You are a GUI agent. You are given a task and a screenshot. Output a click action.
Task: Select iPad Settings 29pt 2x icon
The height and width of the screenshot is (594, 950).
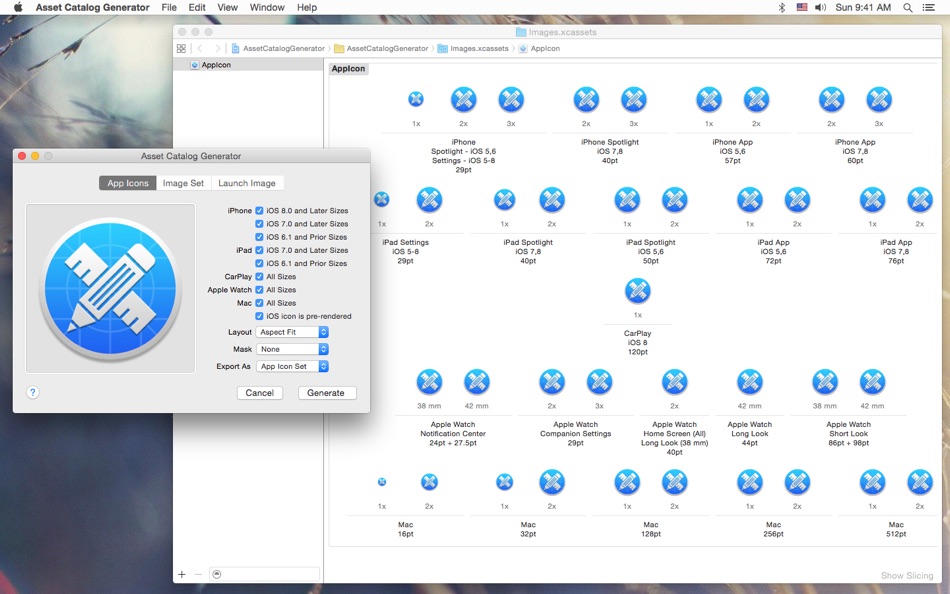point(429,199)
